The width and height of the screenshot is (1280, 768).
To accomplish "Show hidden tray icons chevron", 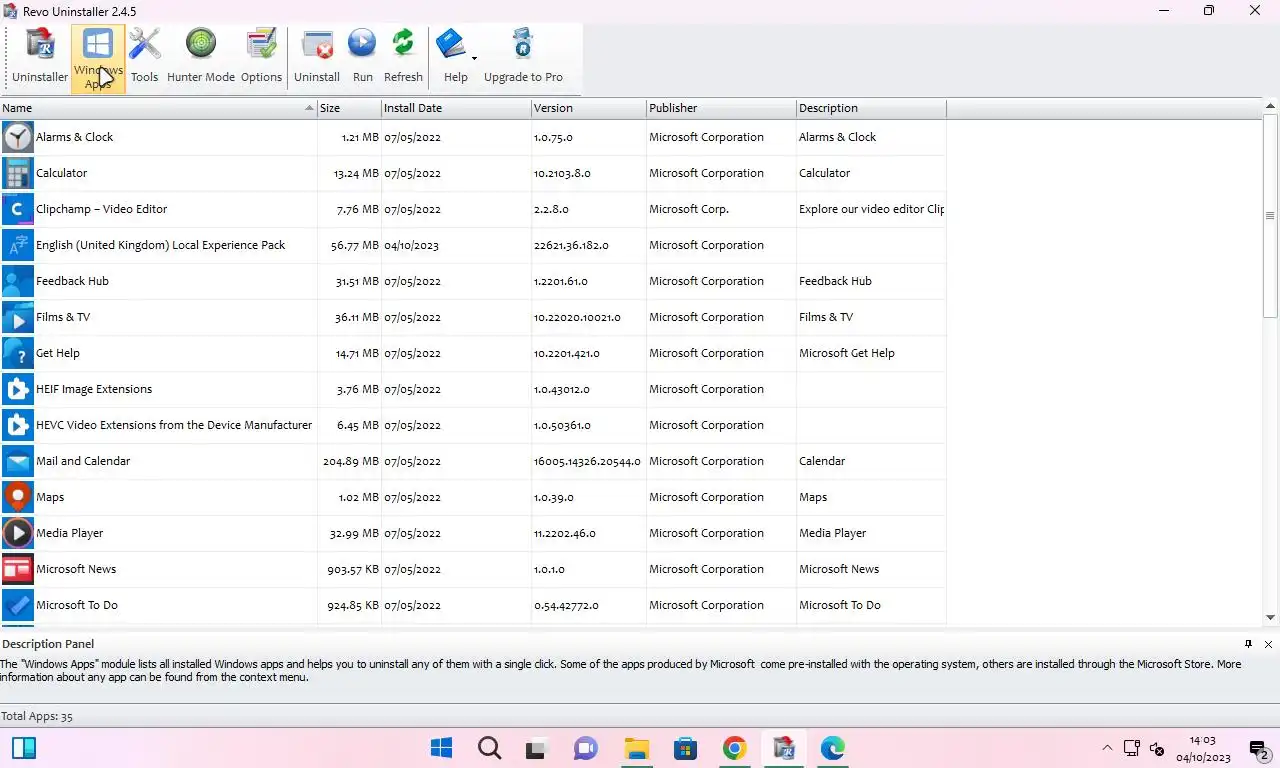I will pyautogui.click(x=1107, y=748).
